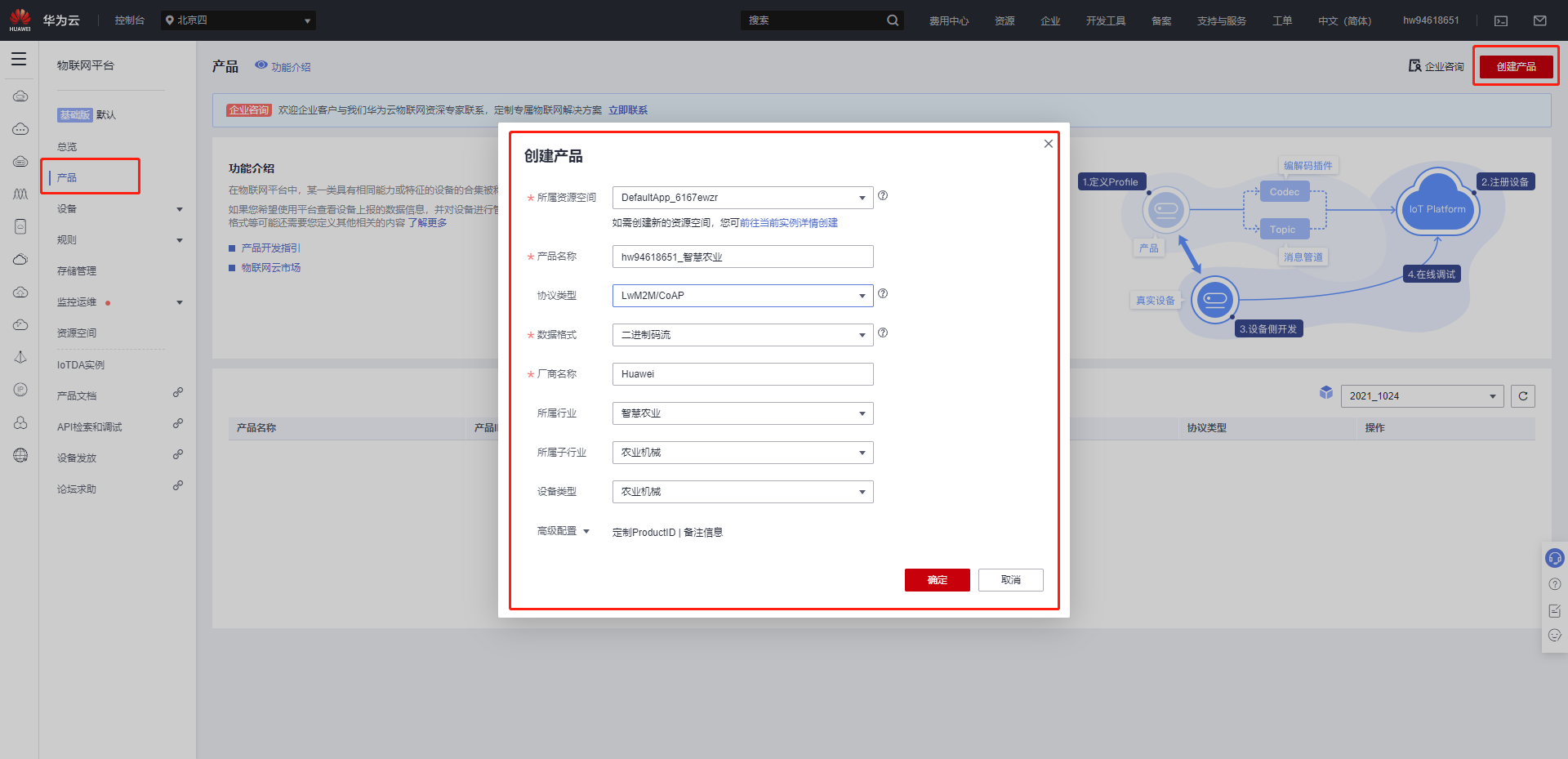Focus the 厂商名称 Huawei input field
The width and height of the screenshot is (1568, 759).
pyautogui.click(x=743, y=374)
